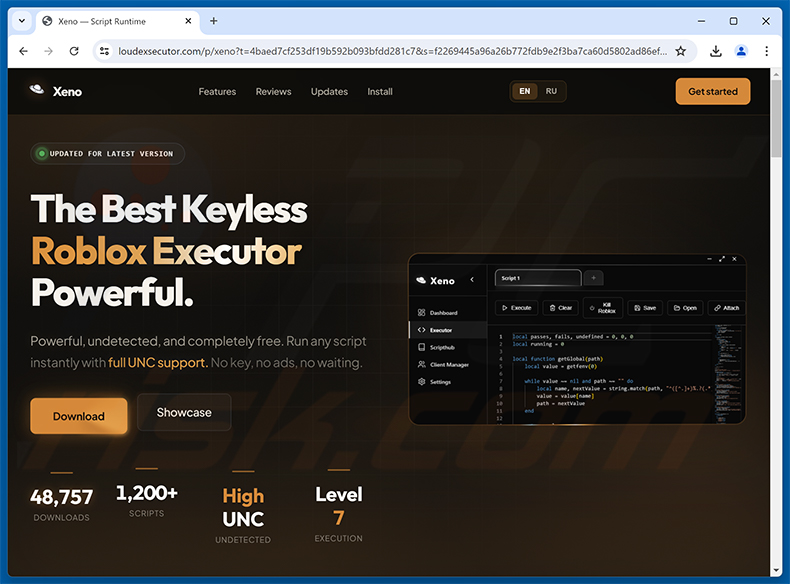Viewport: 790px width, 584px height.
Task: Click Clear button in preview
Action: click(560, 308)
